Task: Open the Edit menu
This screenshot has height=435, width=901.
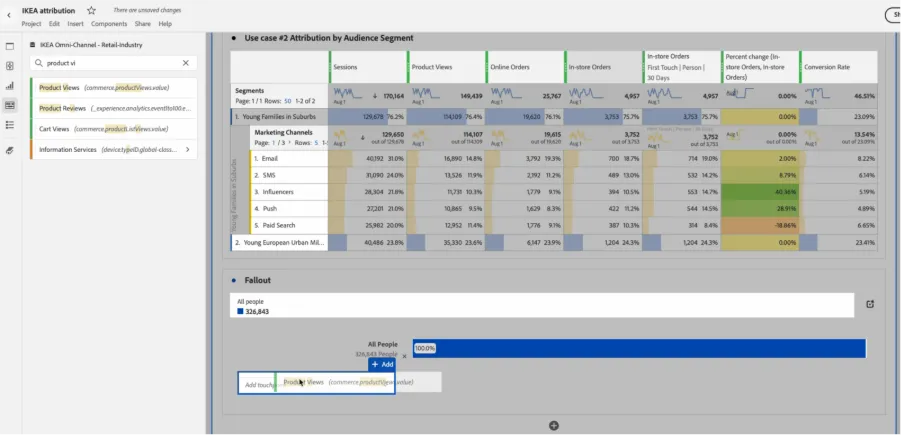Action: point(54,24)
